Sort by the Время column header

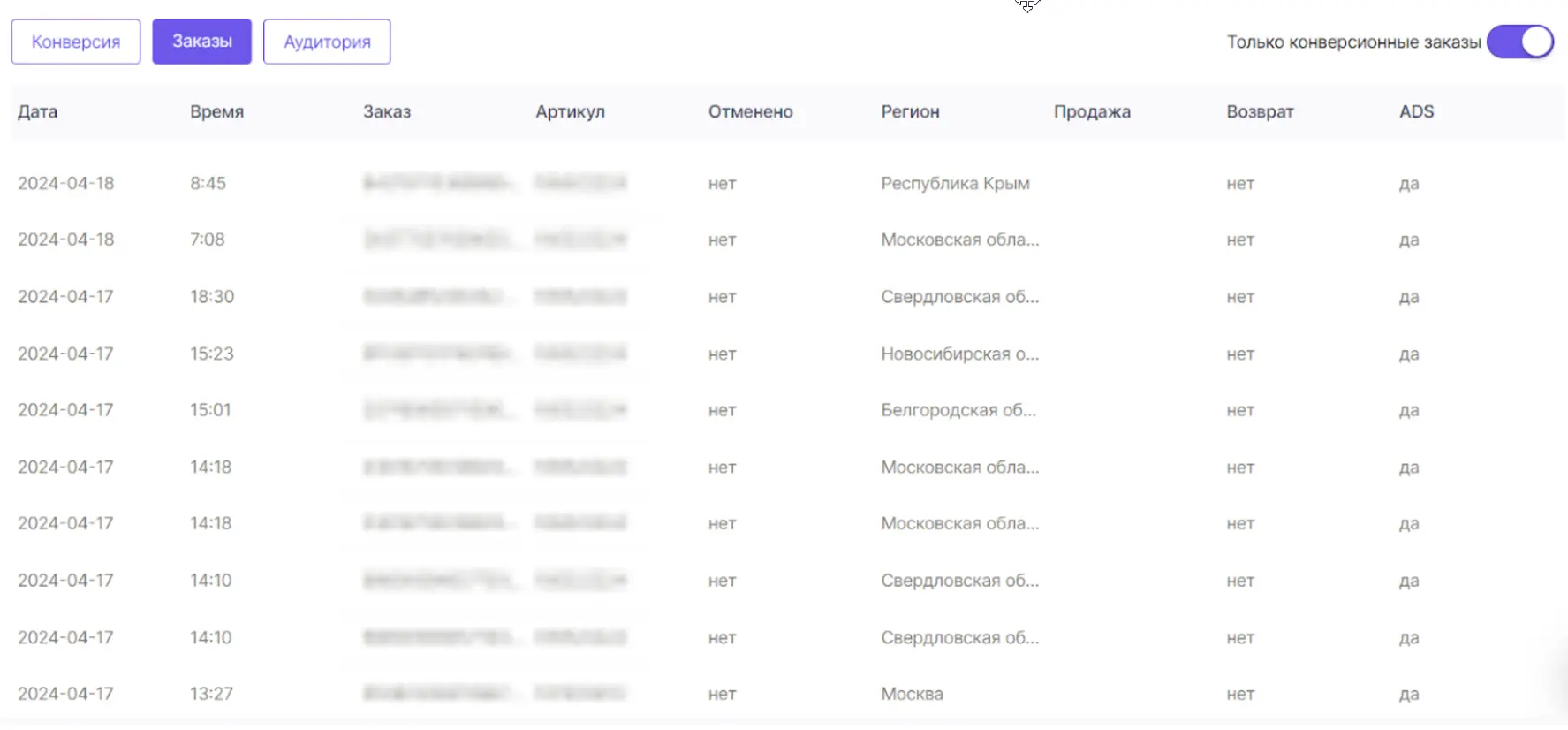(x=216, y=111)
